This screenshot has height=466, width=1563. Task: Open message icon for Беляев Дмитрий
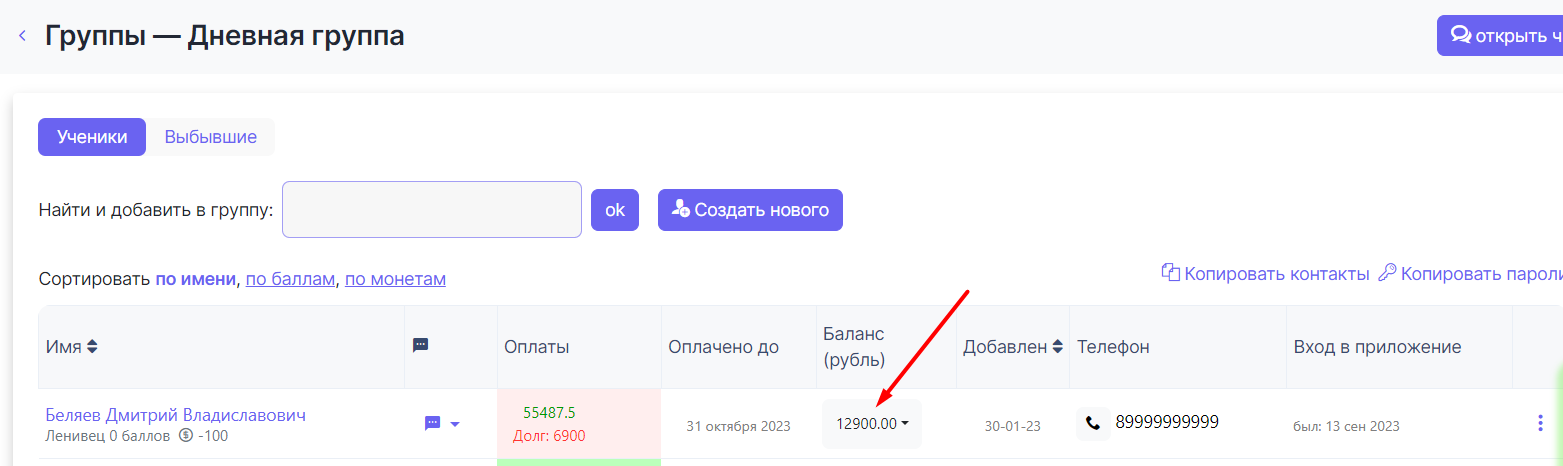(432, 424)
